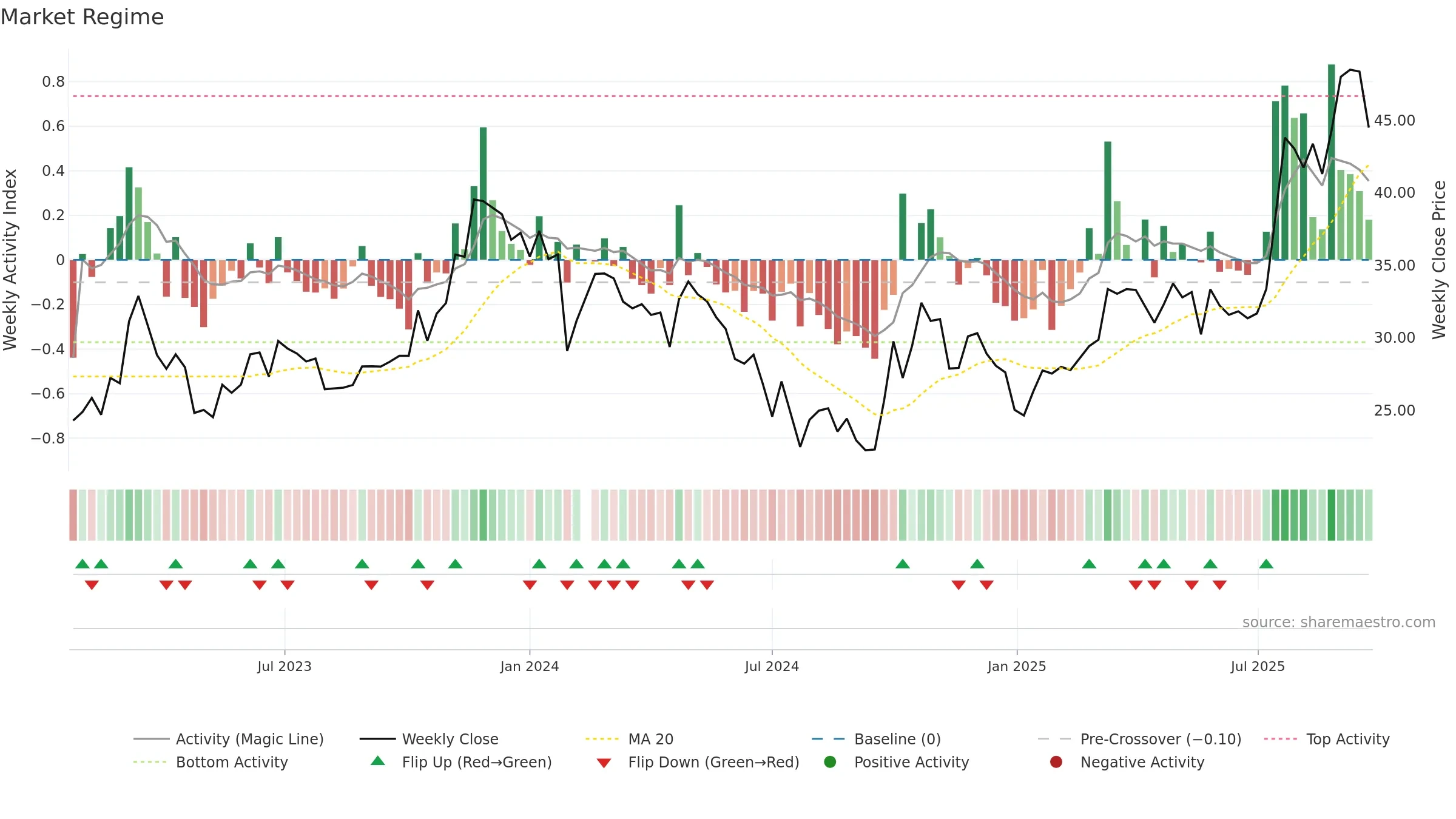1456x819 pixels.
Task: Toggle Activity (Magic Line) legend entry
Action: coord(229,739)
